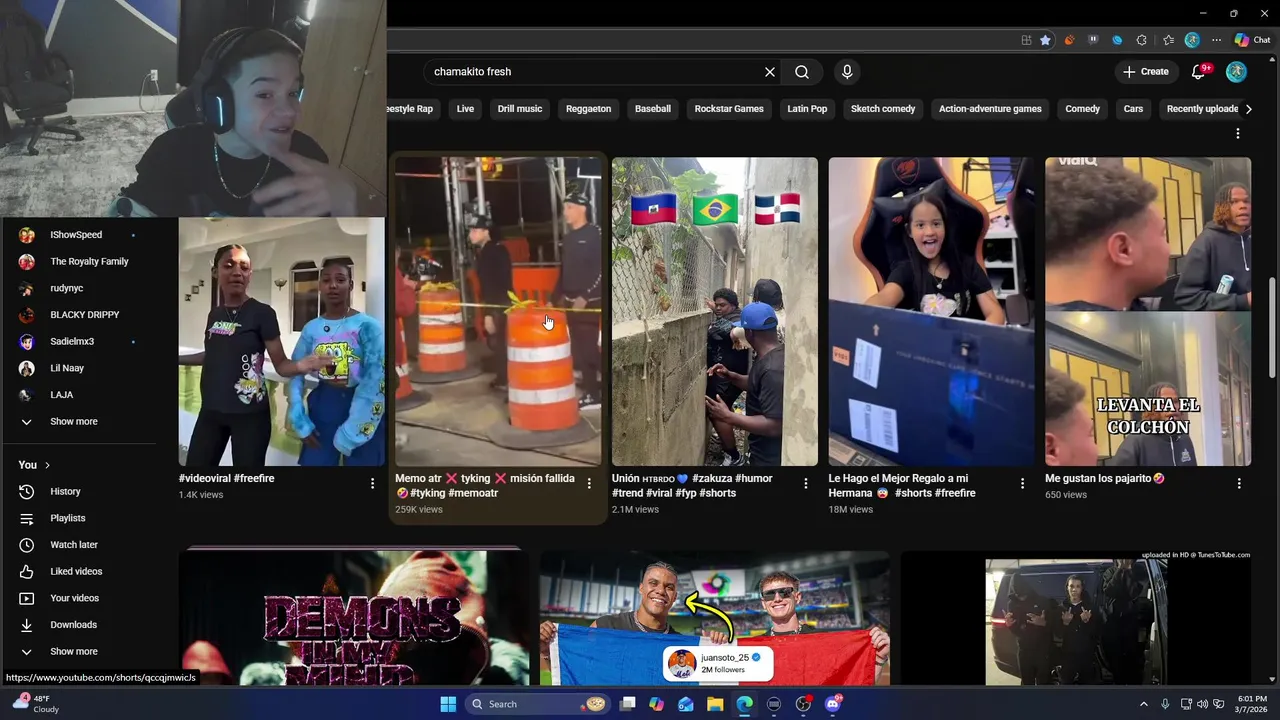Show next filter chips with right arrow
The image size is (1280, 720).
1248,109
